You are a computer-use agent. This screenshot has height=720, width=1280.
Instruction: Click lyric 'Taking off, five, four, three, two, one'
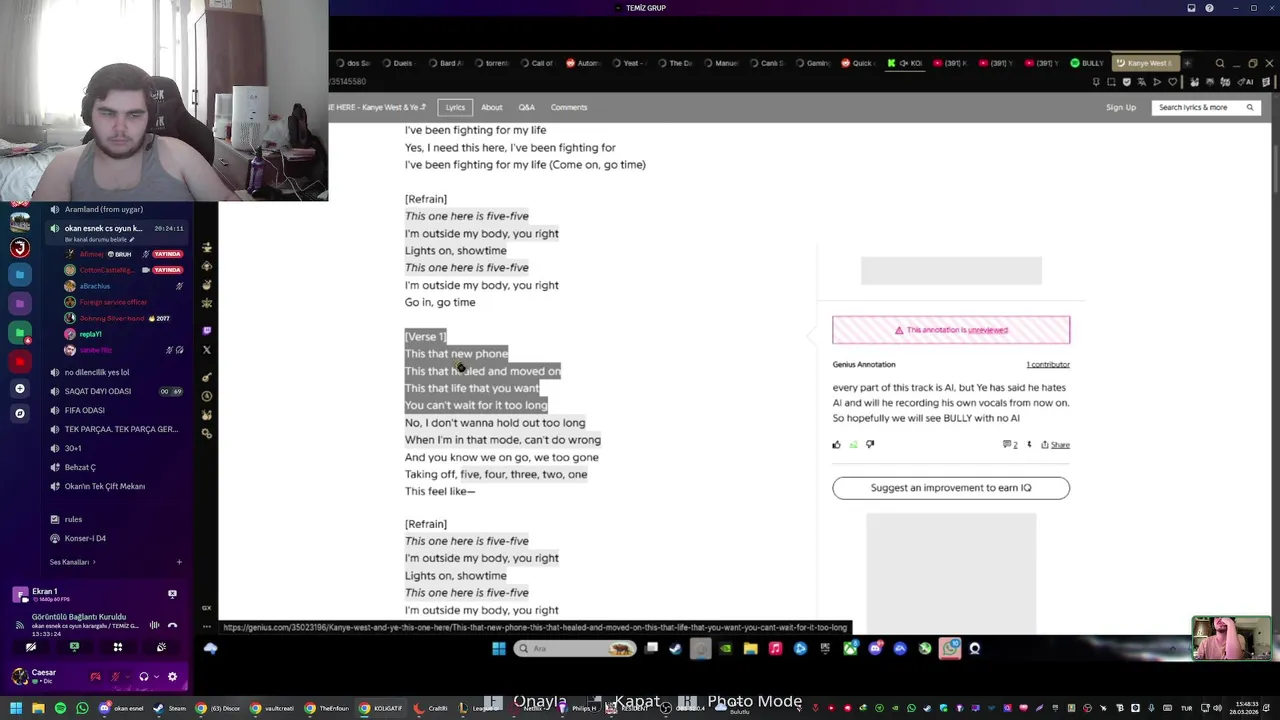pos(496,475)
